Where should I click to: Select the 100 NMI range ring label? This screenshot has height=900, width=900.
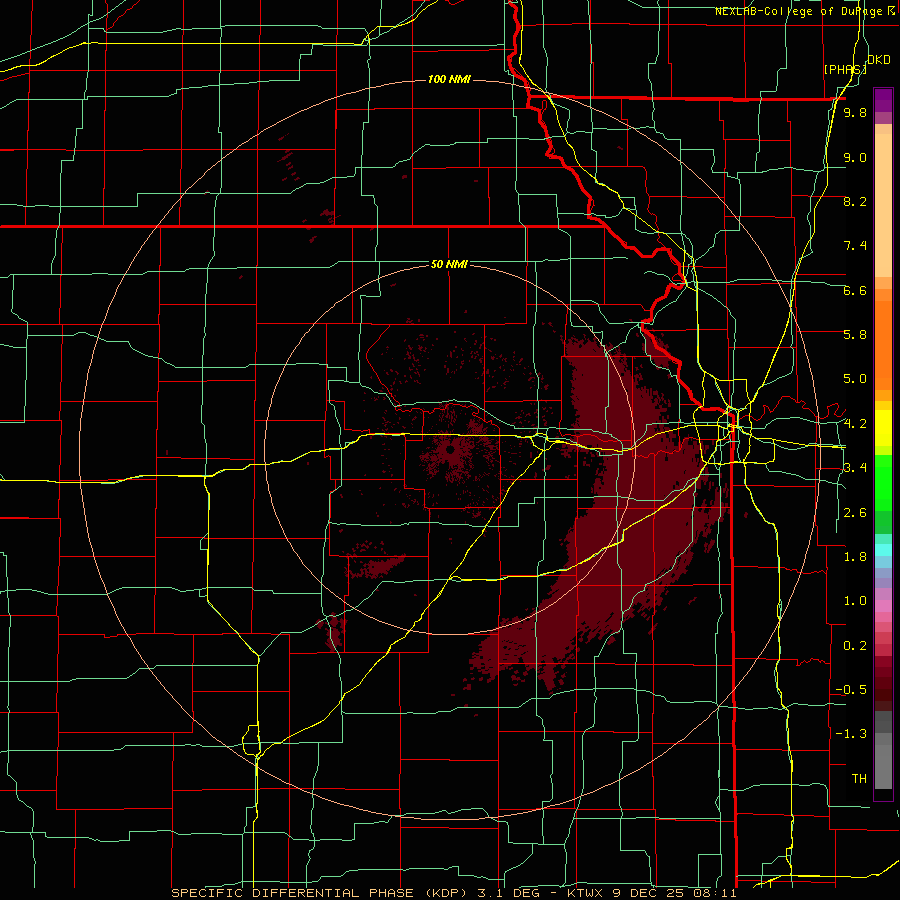(449, 79)
